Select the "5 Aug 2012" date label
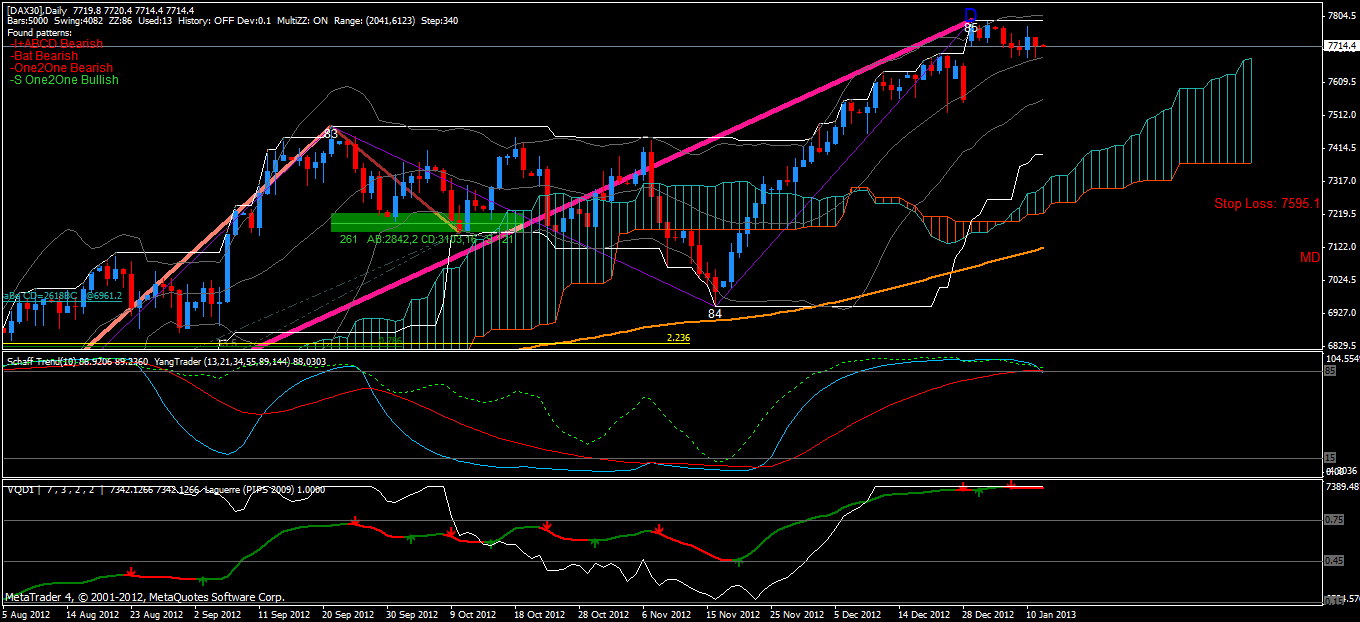 pos(24,614)
